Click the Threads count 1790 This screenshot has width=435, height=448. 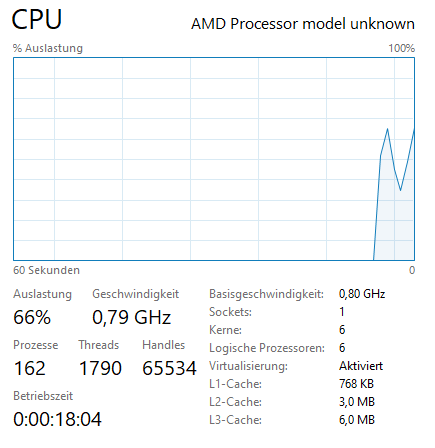(100, 368)
